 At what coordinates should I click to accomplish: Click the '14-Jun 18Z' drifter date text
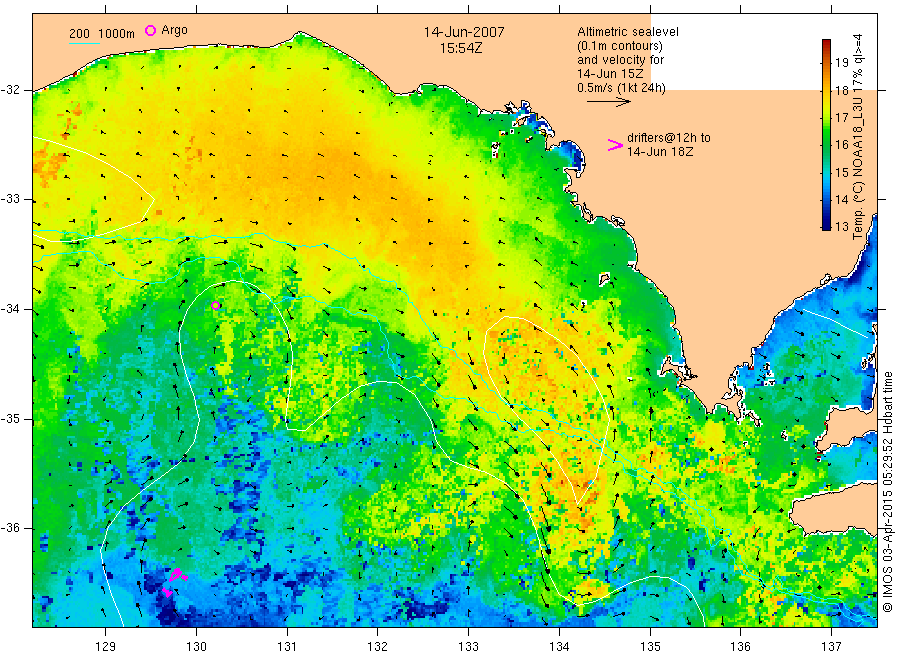pos(660,152)
